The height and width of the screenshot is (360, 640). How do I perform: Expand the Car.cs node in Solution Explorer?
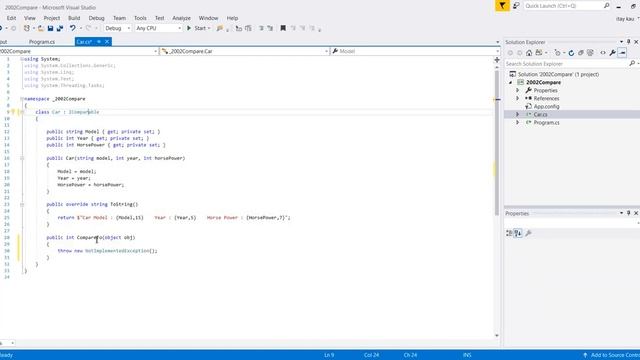[518, 114]
